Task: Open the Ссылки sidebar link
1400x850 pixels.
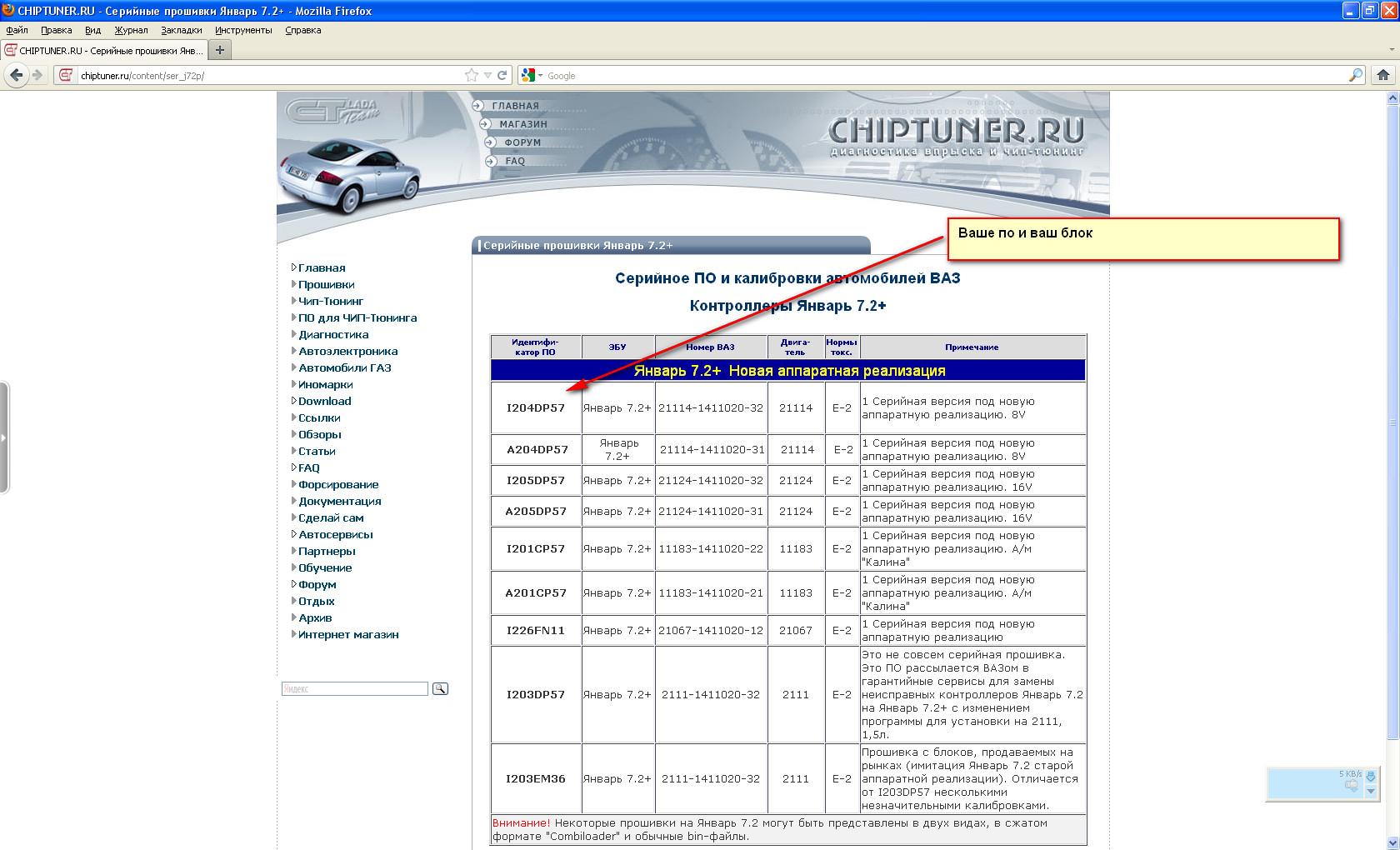Action: click(319, 417)
